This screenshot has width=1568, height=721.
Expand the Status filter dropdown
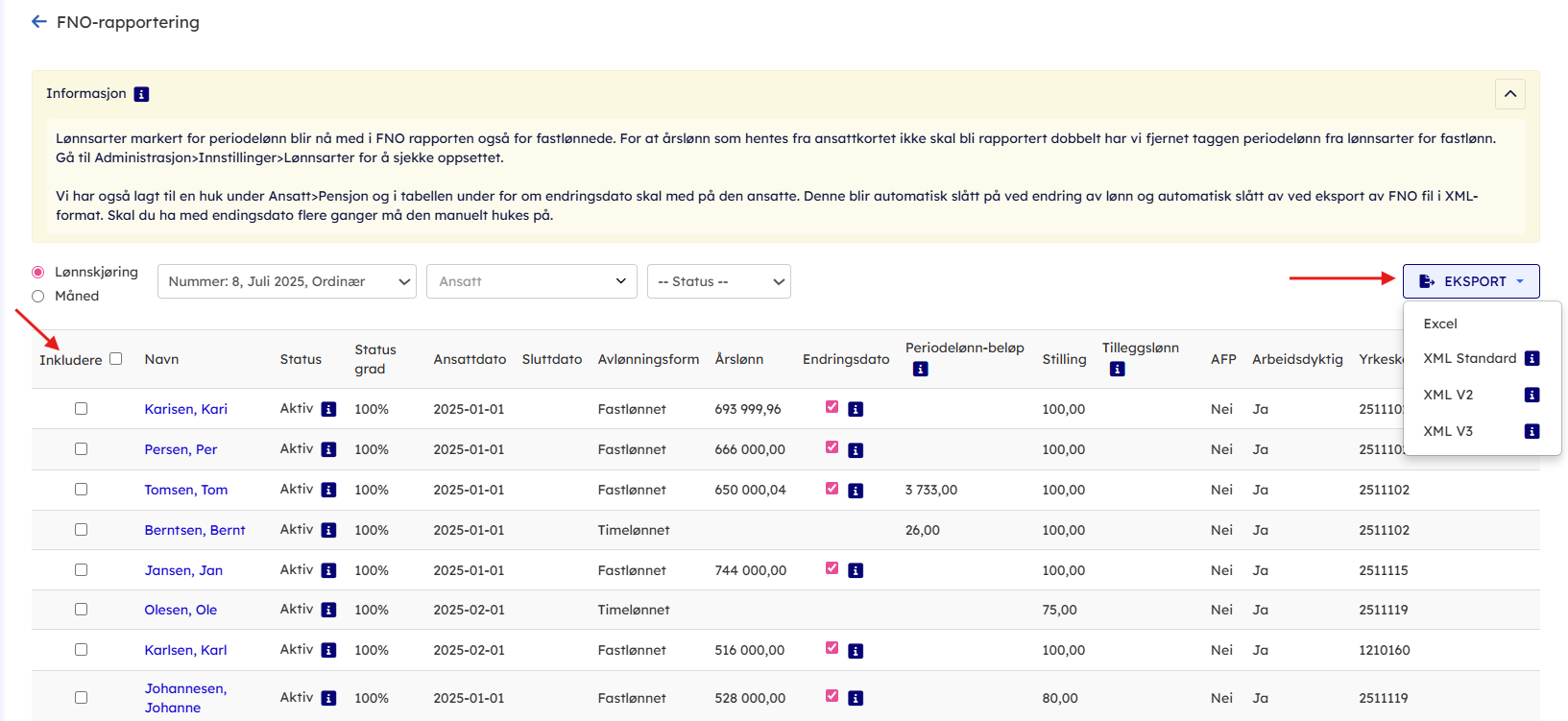tap(718, 281)
